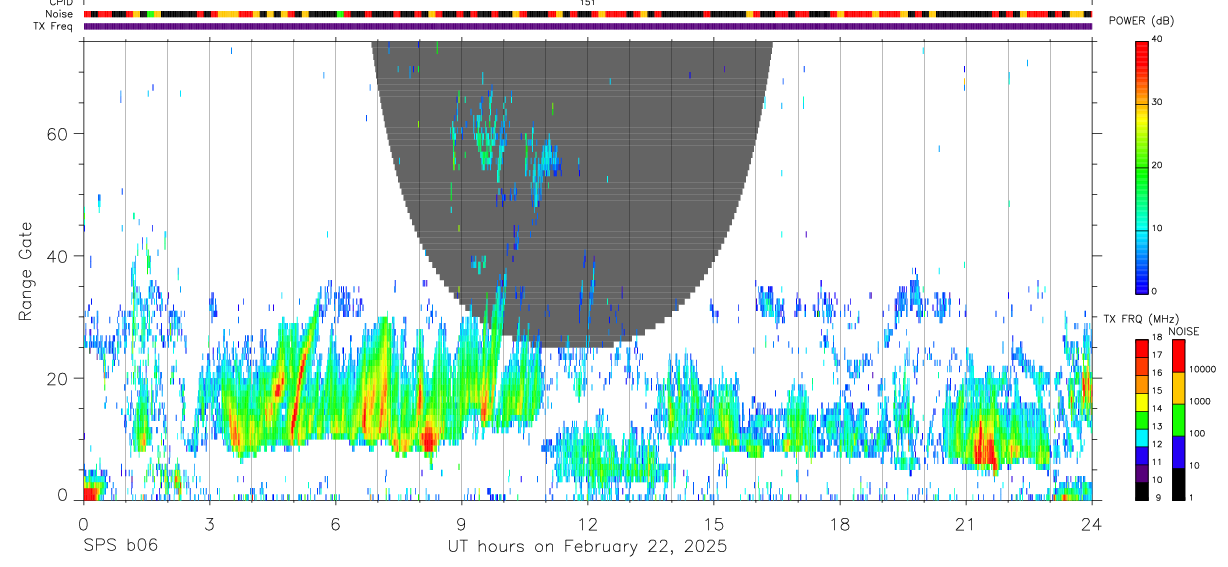Viewport: 1228px width, 567px height.
Task: Click the cyan 12 MHz swatch in TX FRQ legend
Action: (1142, 437)
